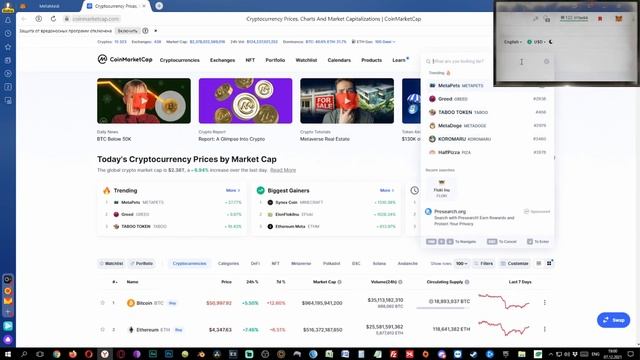
Task: Open Watchlist menu item
Action: coord(306,60)
